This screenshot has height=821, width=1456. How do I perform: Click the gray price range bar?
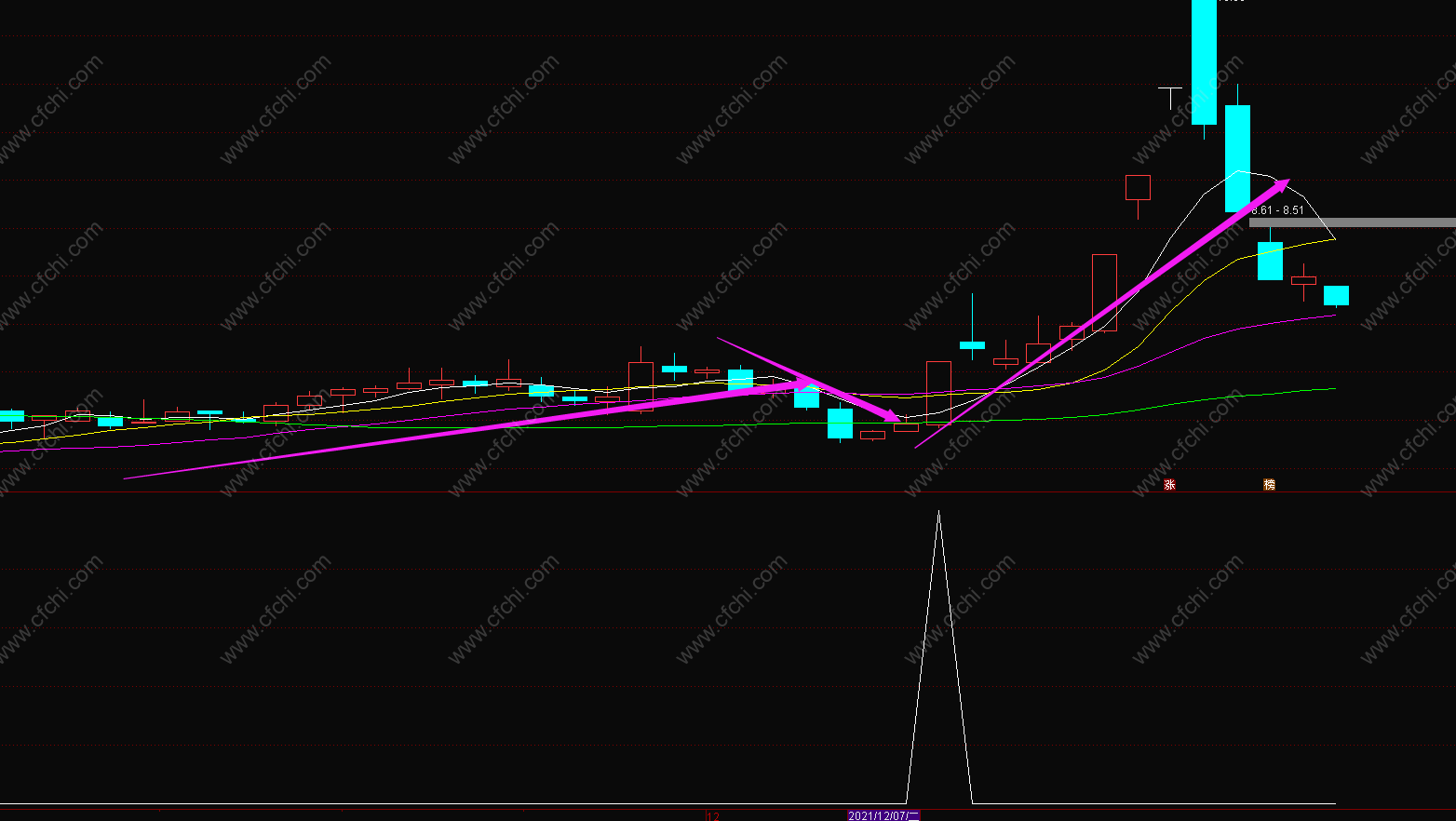[x=1352, y=222]
